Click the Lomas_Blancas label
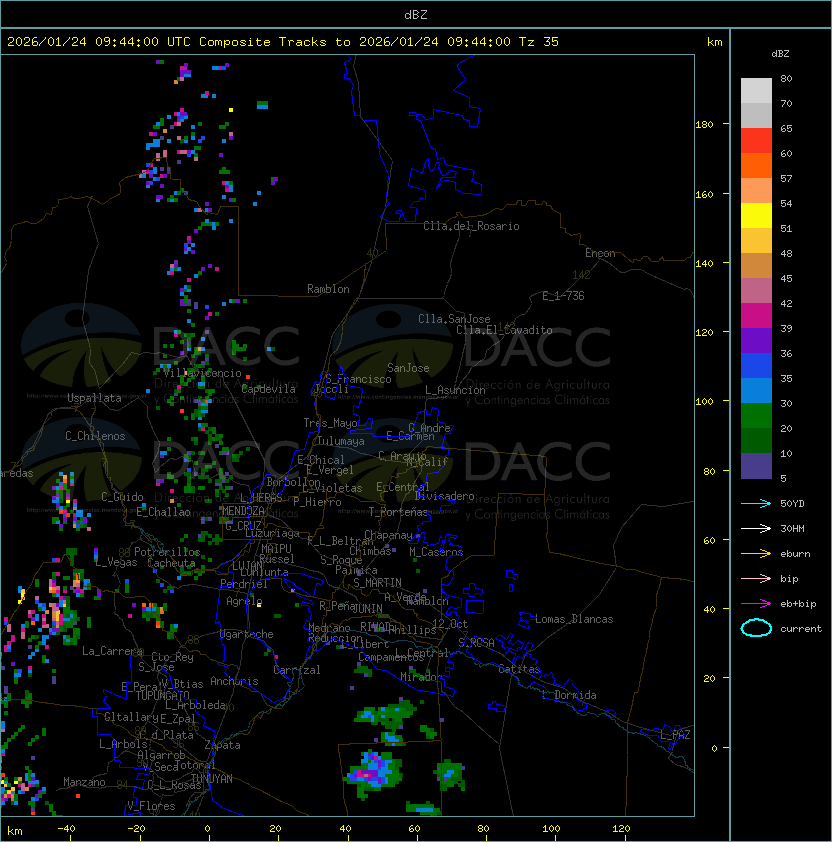The width and height of the screenshot is (832, 842). (x=574, y=619)
